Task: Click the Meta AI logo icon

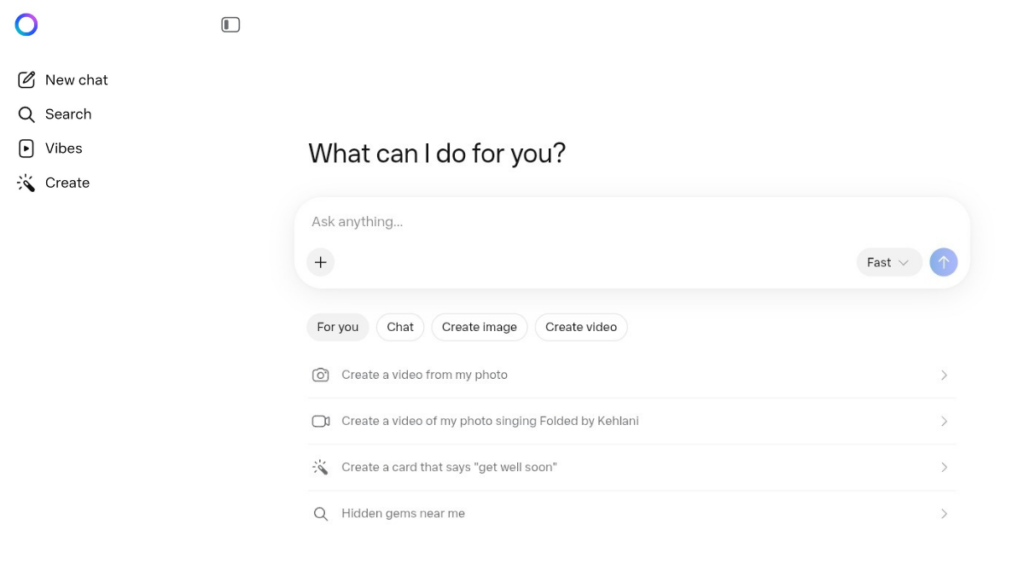Action: coord(26,25)
